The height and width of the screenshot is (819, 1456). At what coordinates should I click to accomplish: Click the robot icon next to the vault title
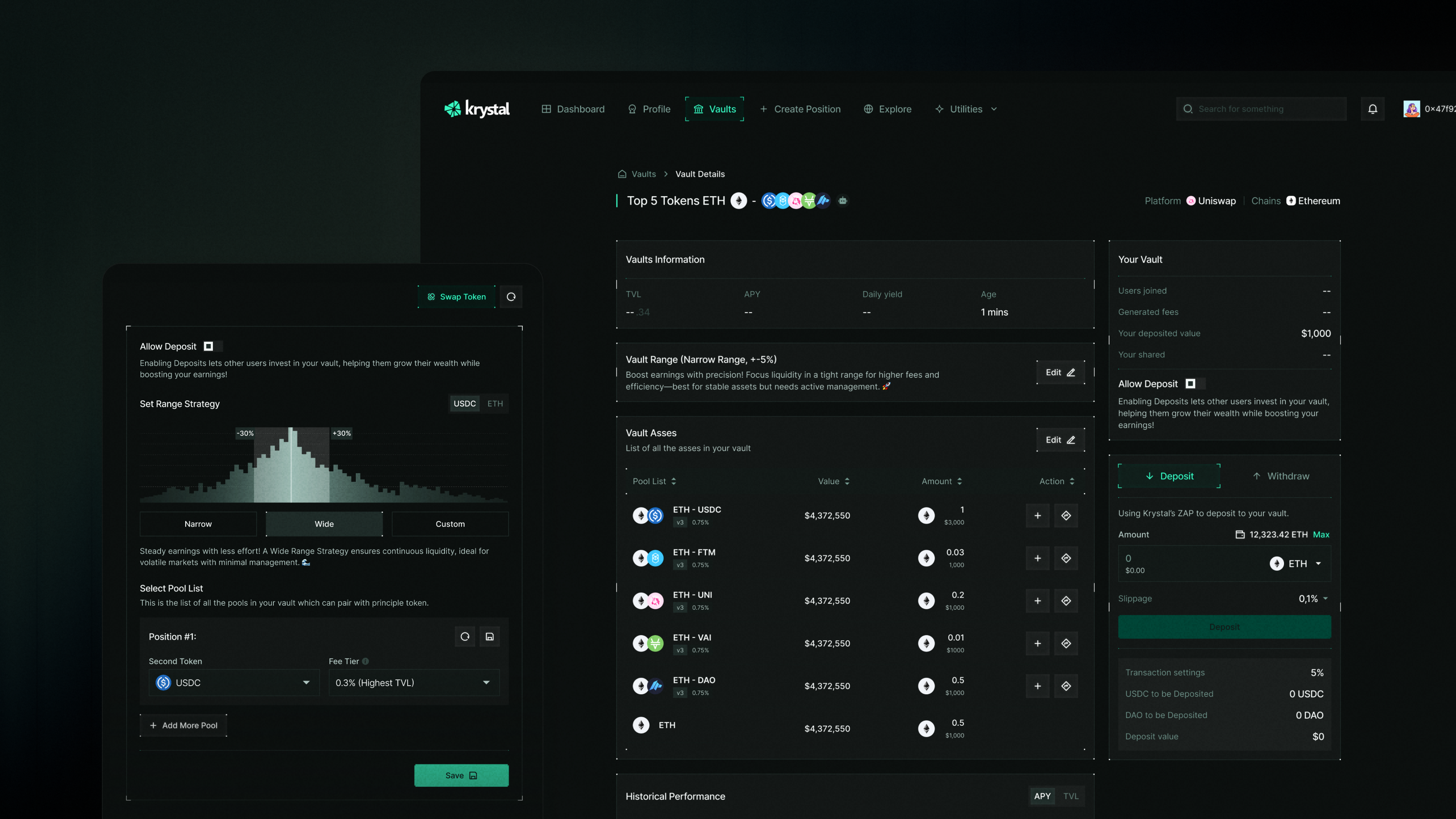[843, 201]
